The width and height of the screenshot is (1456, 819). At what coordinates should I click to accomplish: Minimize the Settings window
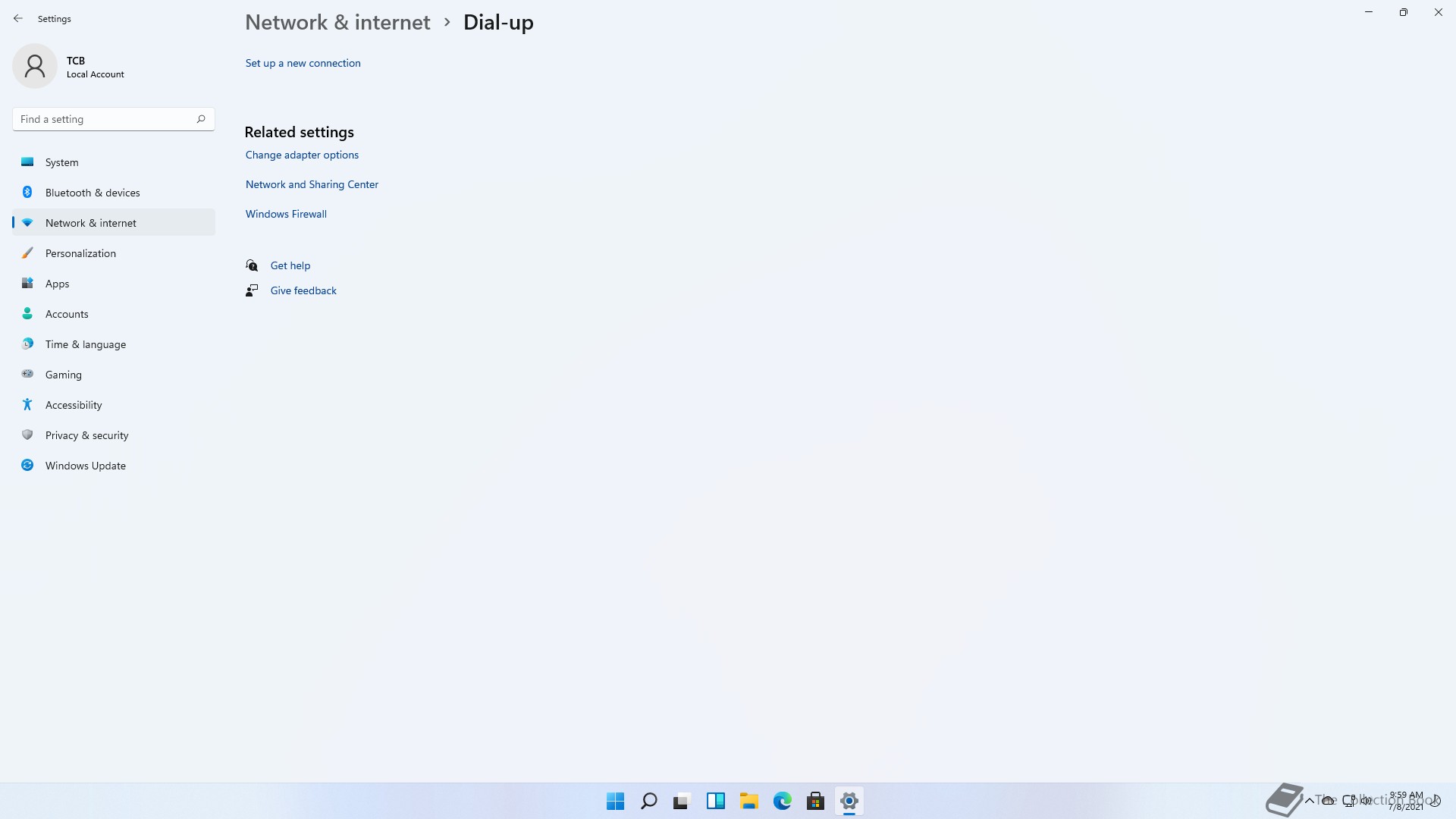click(1369, 12)
